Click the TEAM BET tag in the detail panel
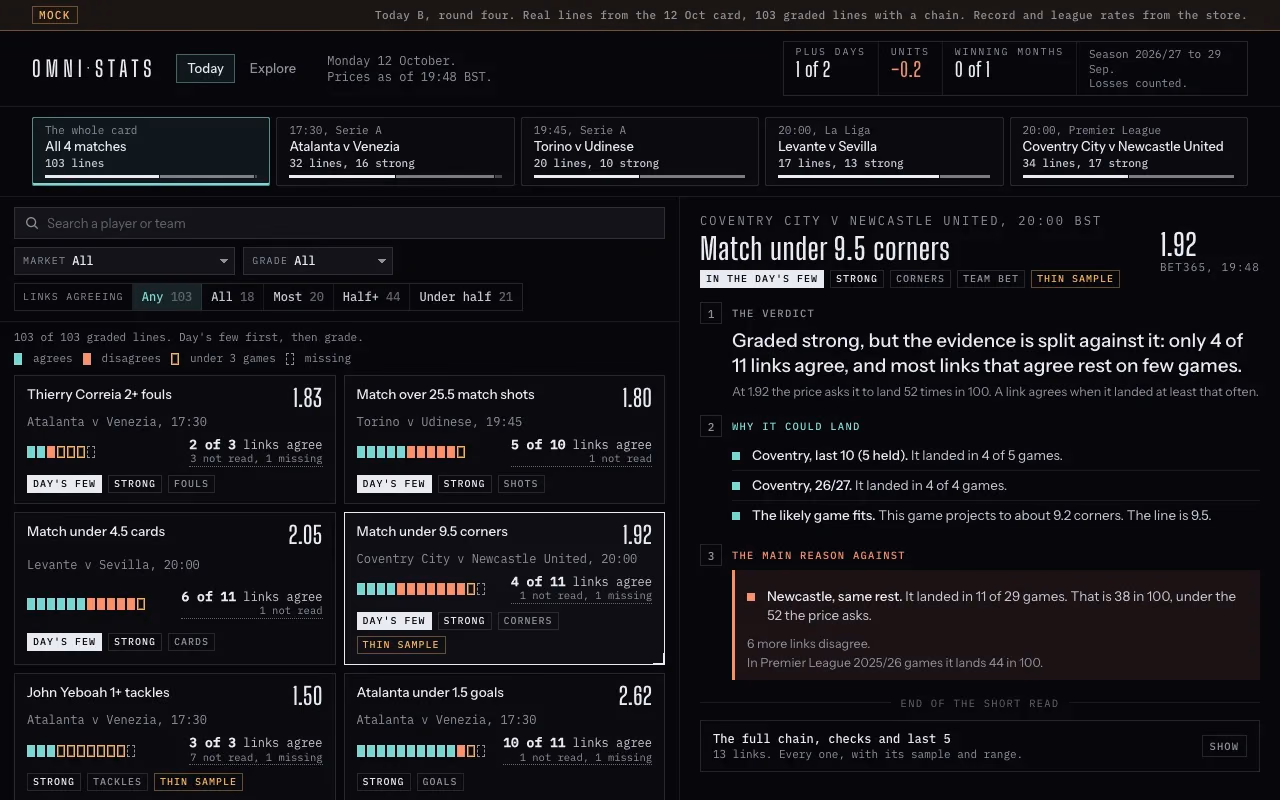The width and height of the screenshot is (1280, 800). click(x=990, y=279)
